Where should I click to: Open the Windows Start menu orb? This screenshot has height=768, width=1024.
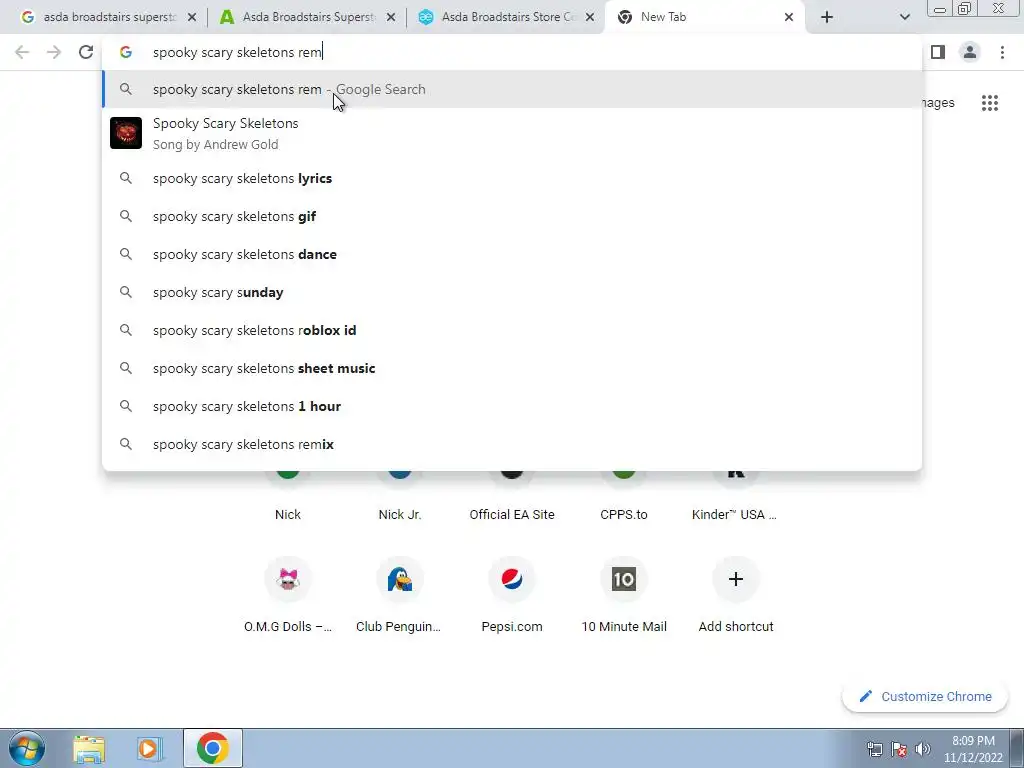pos(27,748)
